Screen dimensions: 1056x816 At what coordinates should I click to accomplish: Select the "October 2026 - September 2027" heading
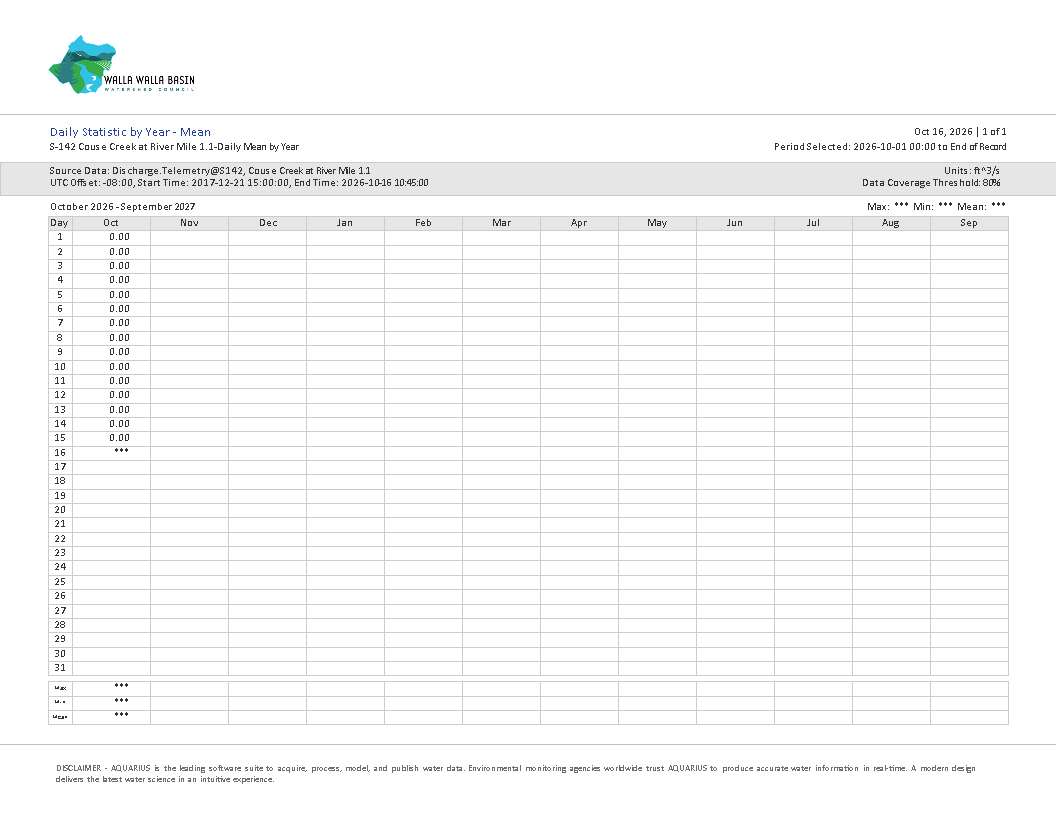click(123, 207)
